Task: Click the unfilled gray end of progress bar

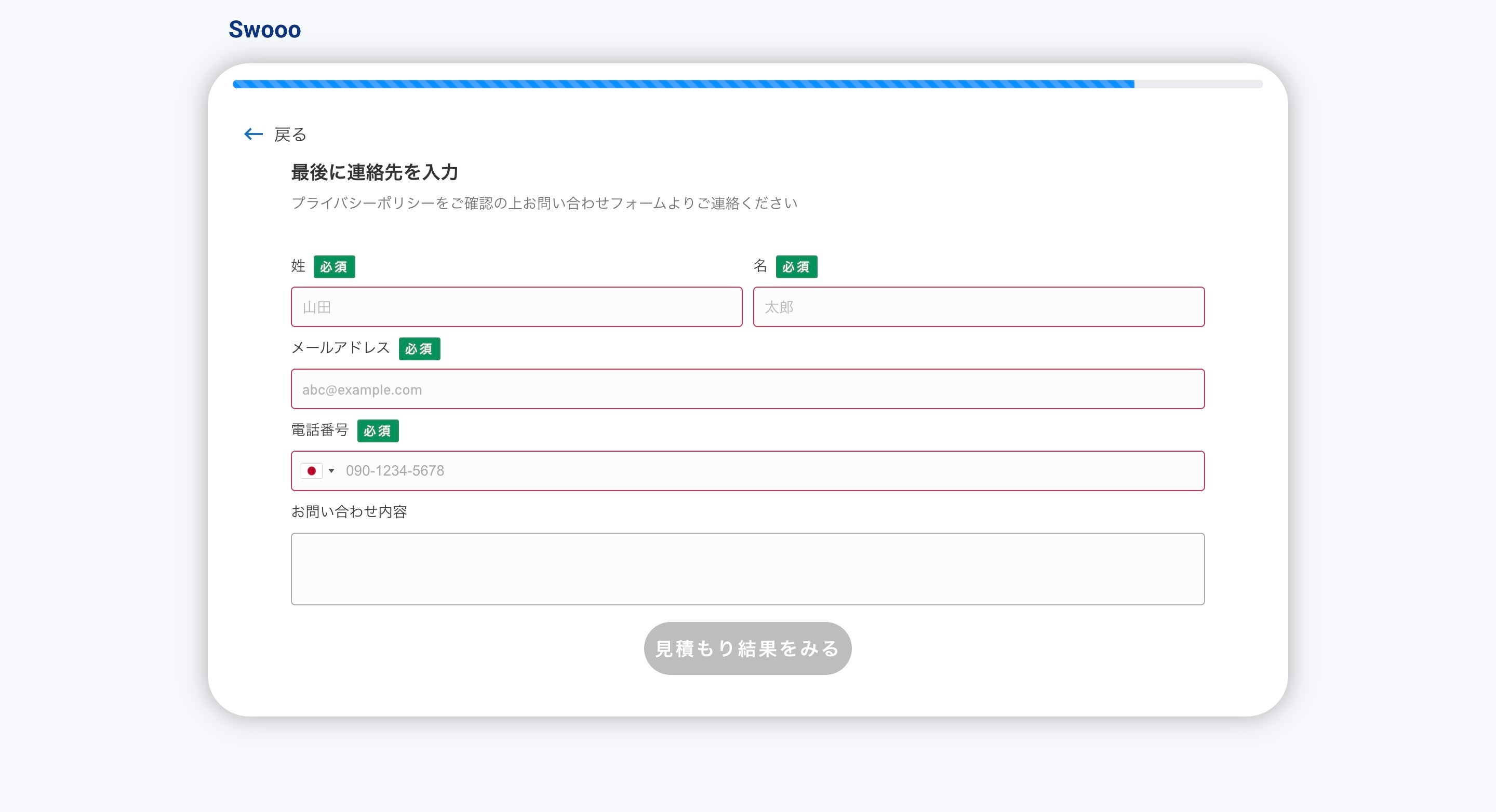Action: pos(1198,84)
